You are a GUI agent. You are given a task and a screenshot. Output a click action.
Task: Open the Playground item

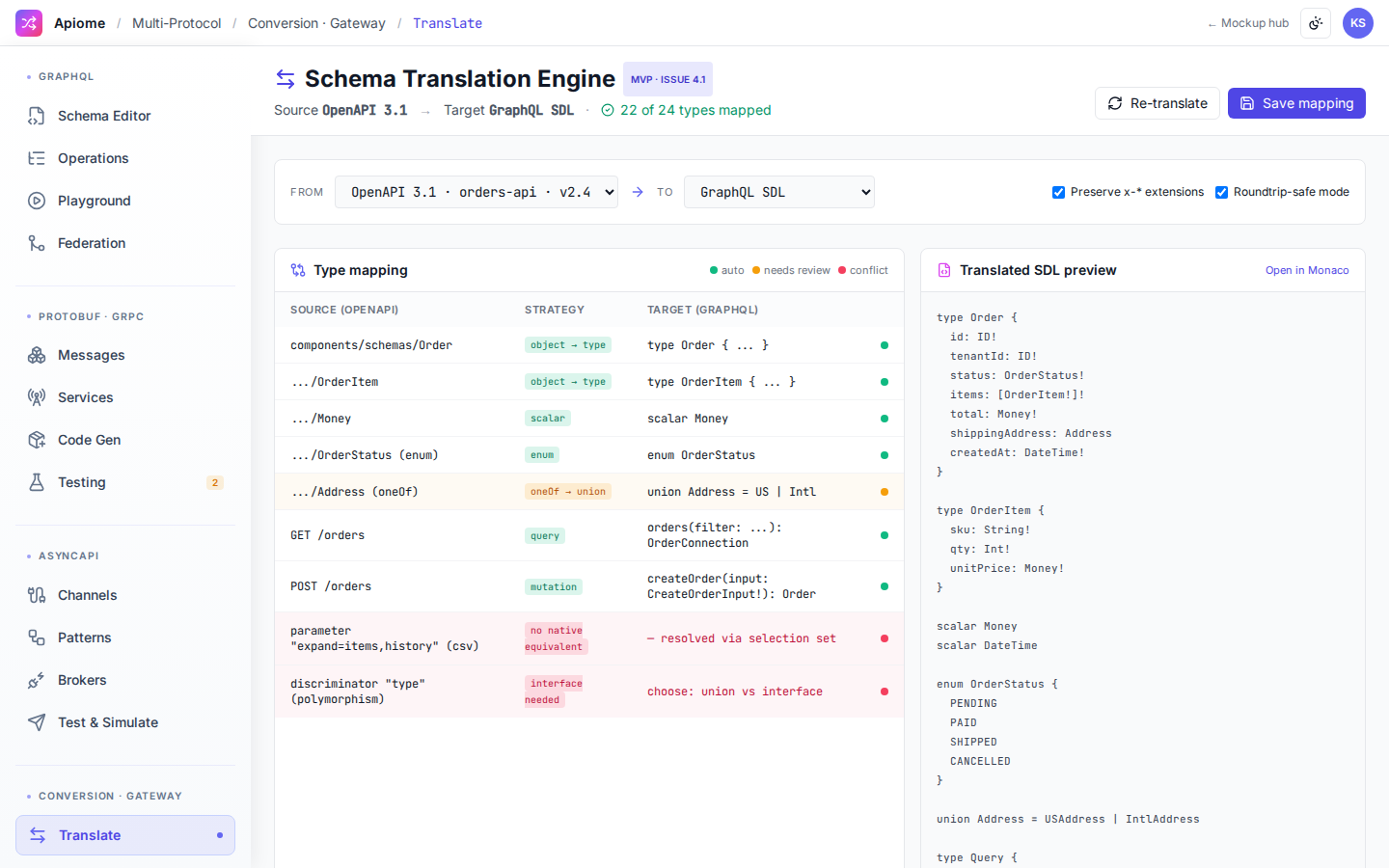125,201
